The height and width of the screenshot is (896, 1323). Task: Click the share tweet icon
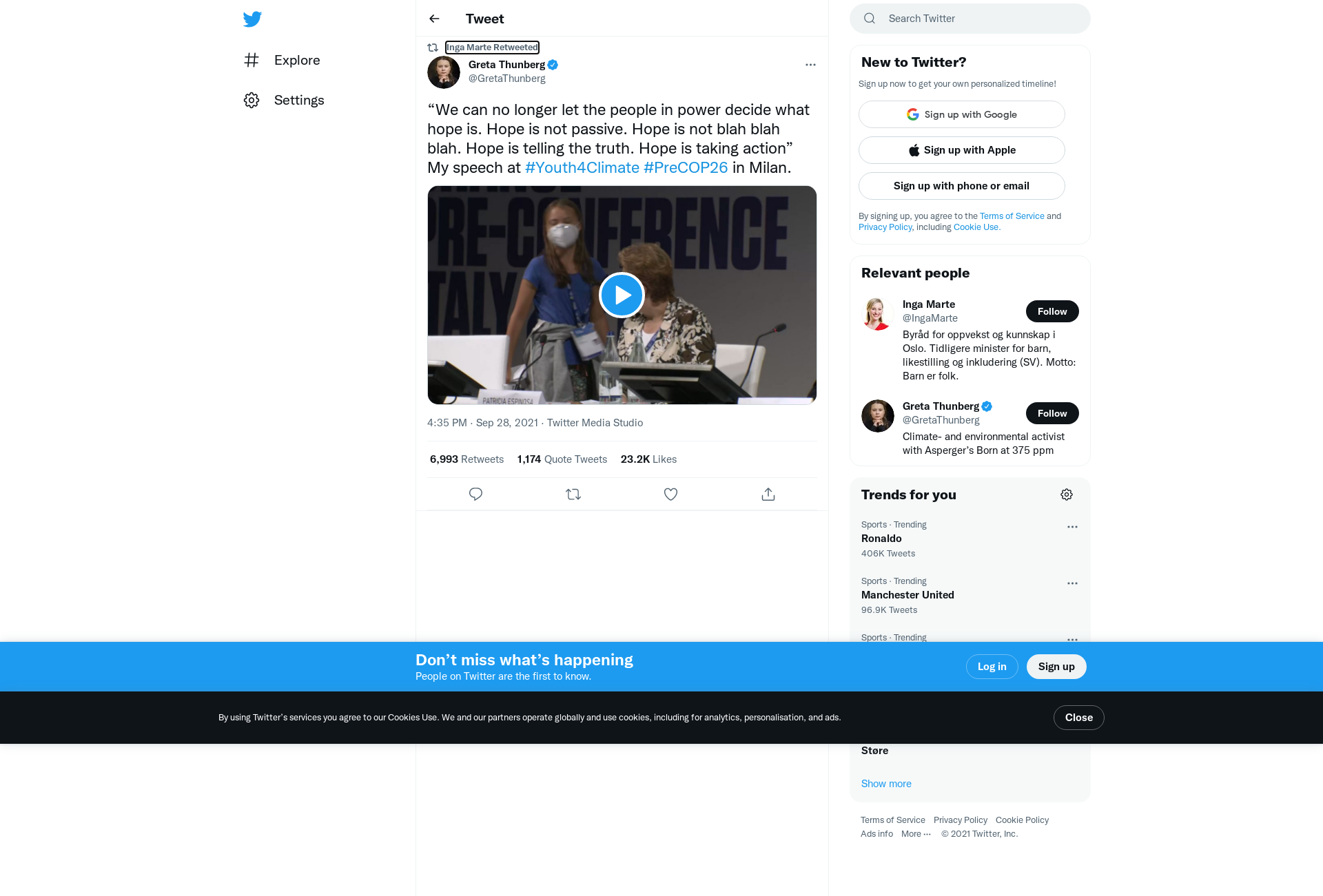pos(768,494)
